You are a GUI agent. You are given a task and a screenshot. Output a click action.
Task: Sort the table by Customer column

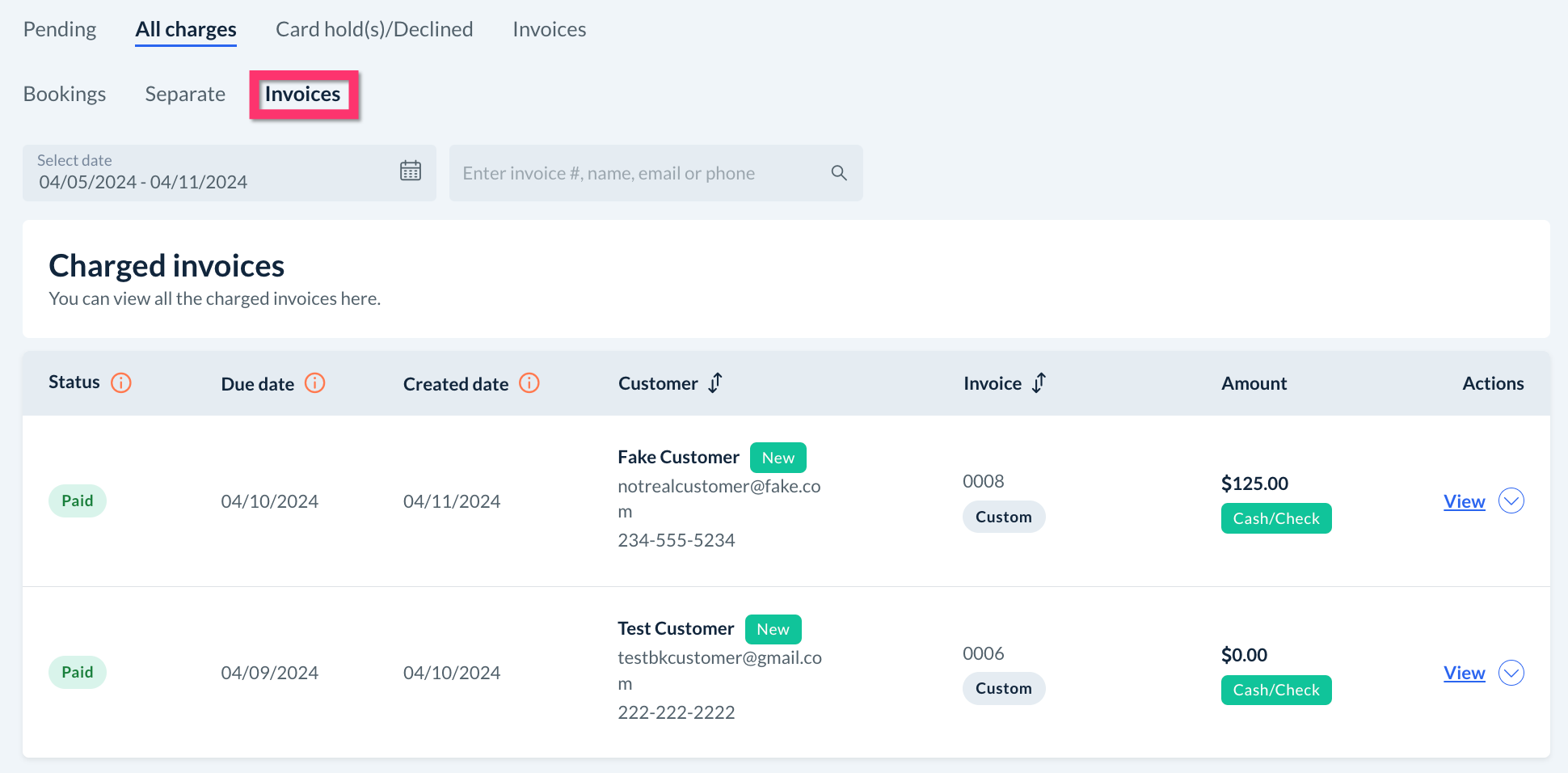coord(715,382)
